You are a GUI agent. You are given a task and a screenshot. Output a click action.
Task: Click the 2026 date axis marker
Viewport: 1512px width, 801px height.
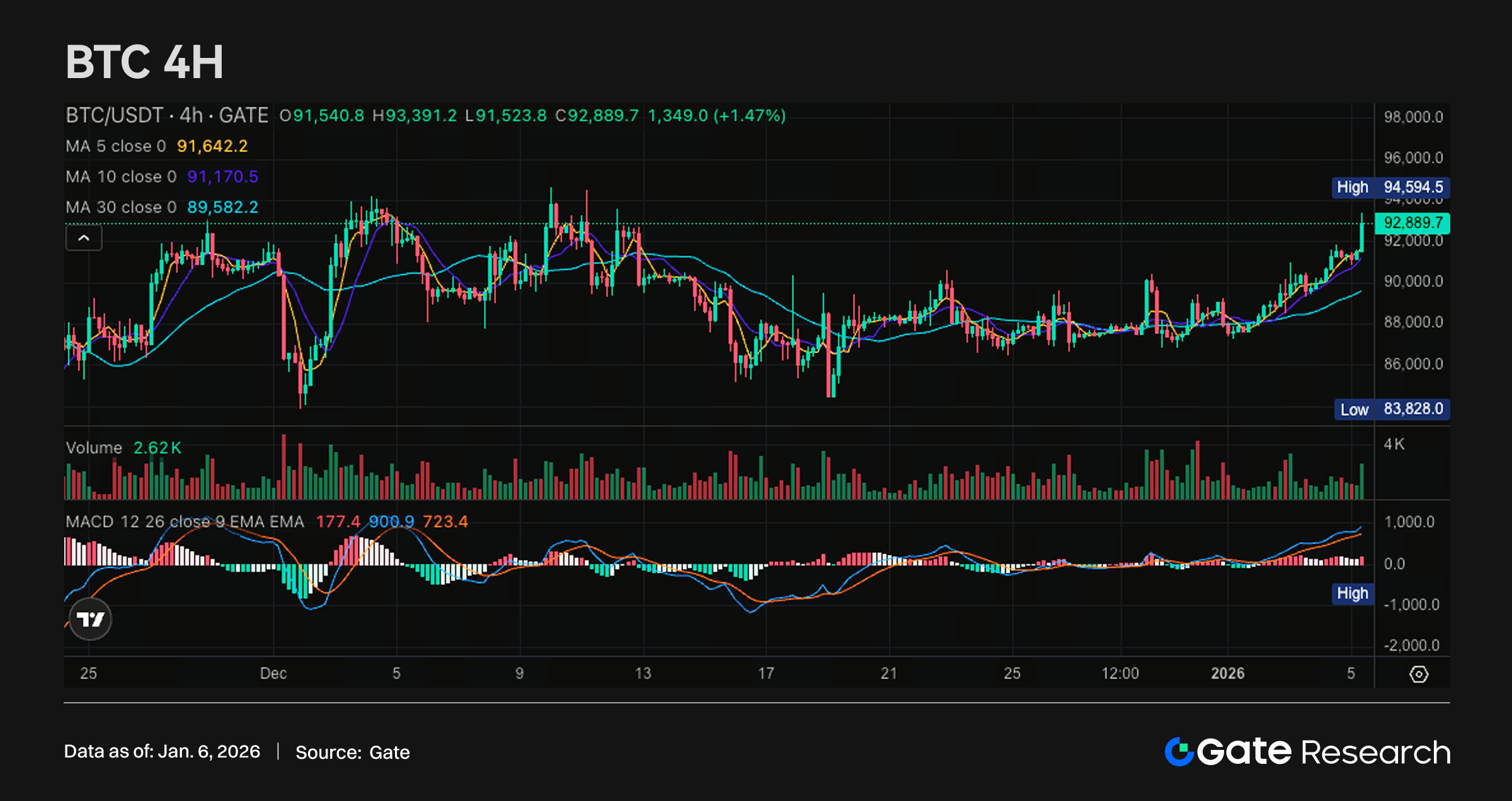coord(1227,673)
